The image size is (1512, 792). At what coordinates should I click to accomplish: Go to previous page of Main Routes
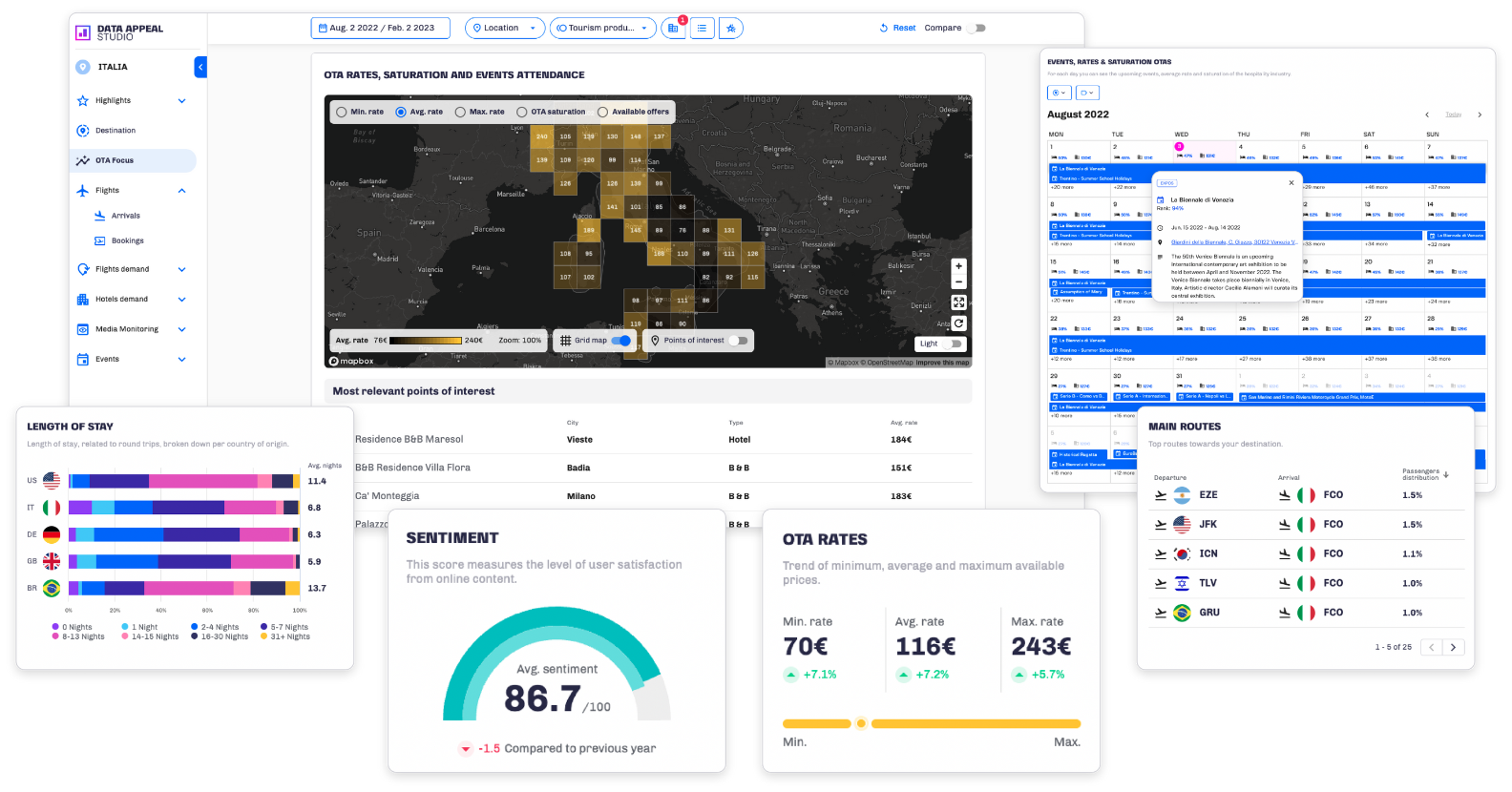1432,647
